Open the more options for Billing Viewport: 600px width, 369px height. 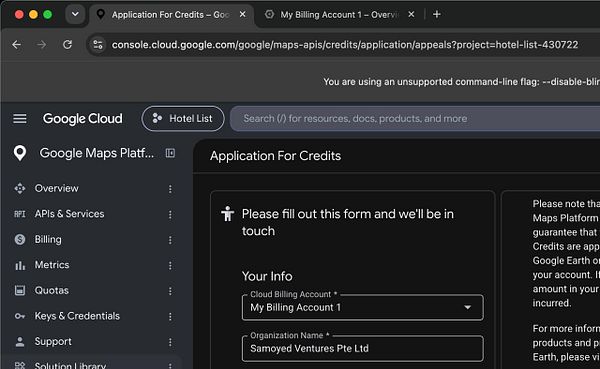coord(170,240)
